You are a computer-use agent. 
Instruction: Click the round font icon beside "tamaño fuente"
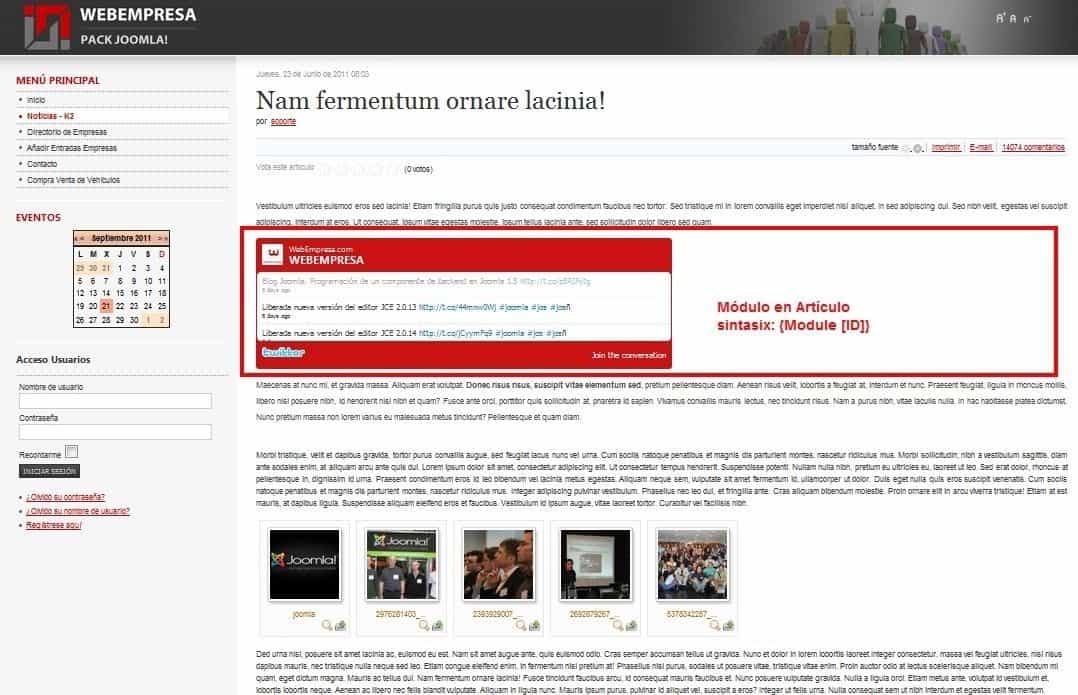click(x=917, y=148)
